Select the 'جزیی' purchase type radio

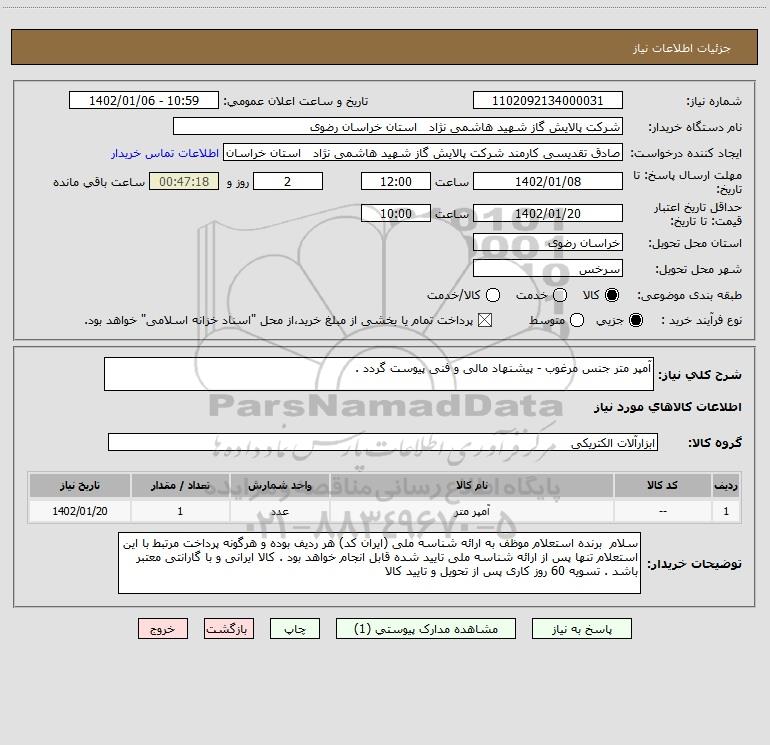coord(636,320)
